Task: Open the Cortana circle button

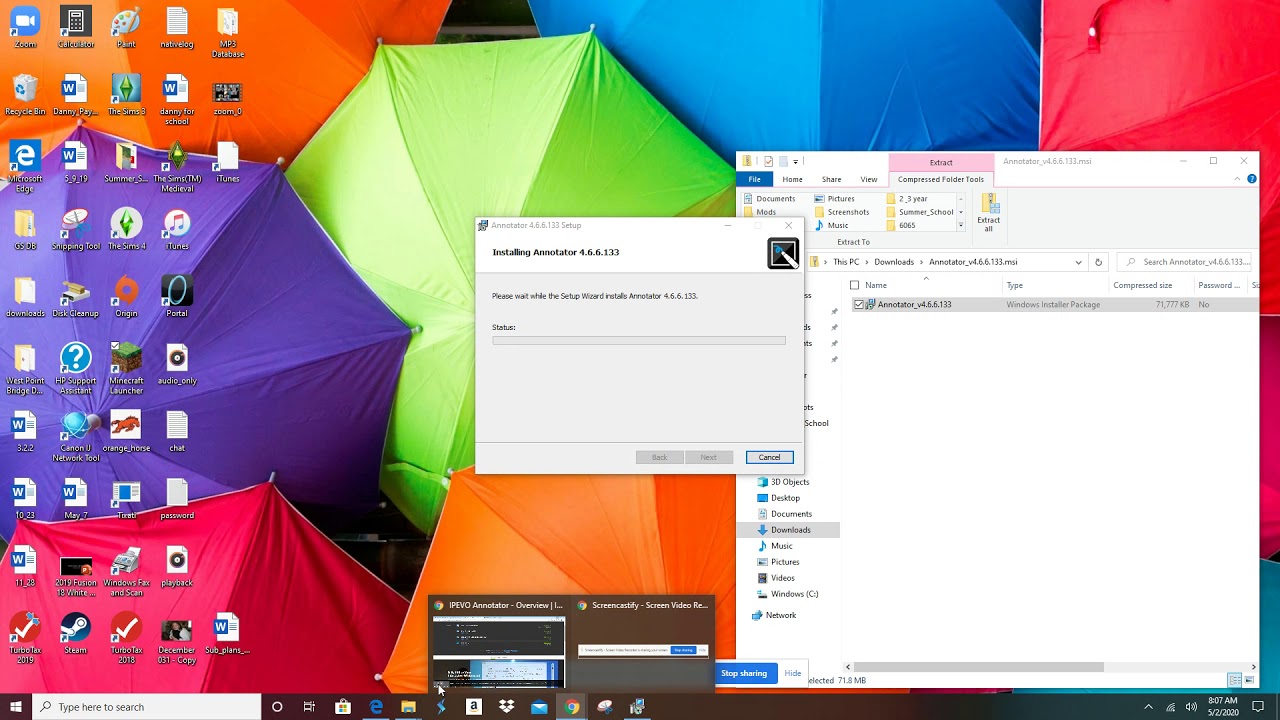Action: 277,707
